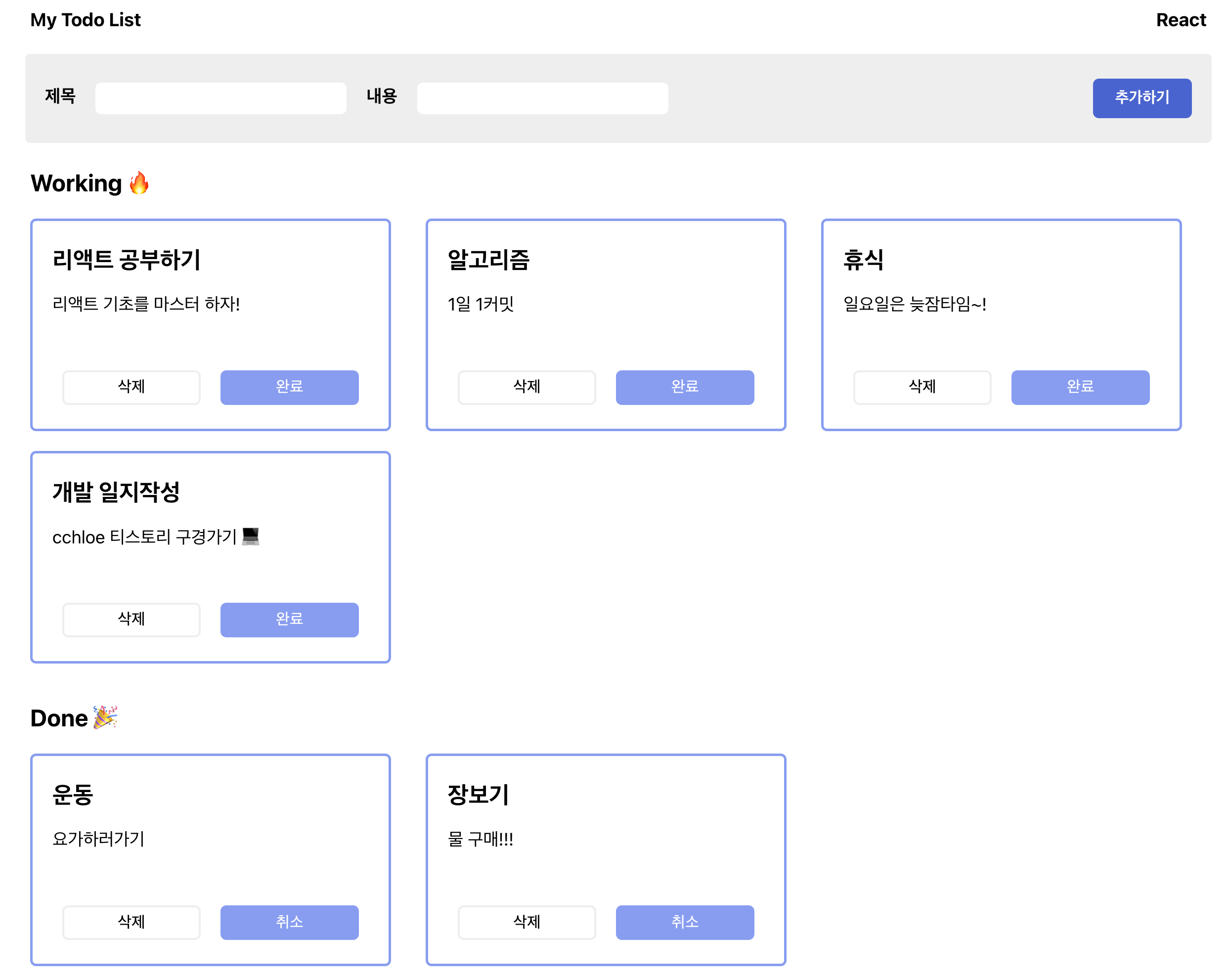Delete 장보기 from the Done list

[x=526, y=922]
